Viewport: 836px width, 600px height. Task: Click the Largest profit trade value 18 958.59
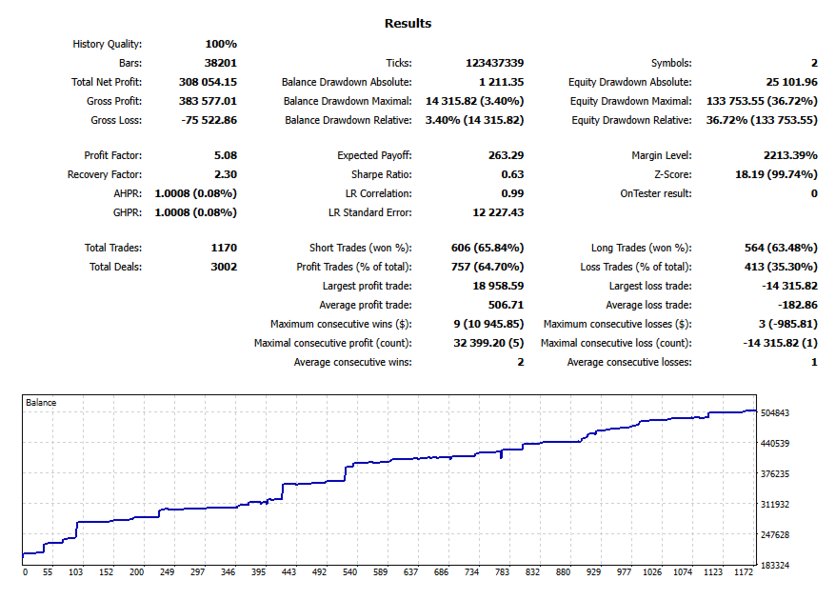[x=498, y=286]
